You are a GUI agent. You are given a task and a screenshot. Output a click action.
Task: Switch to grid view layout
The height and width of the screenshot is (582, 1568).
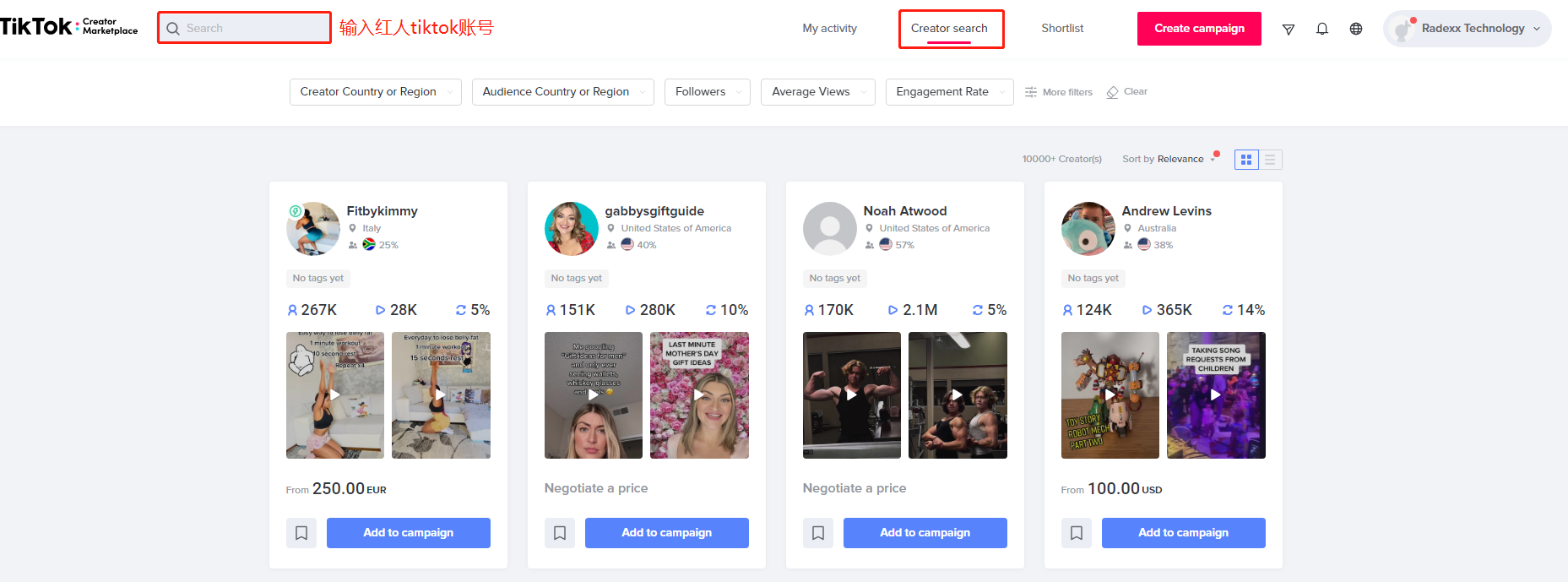point(1246,160)
